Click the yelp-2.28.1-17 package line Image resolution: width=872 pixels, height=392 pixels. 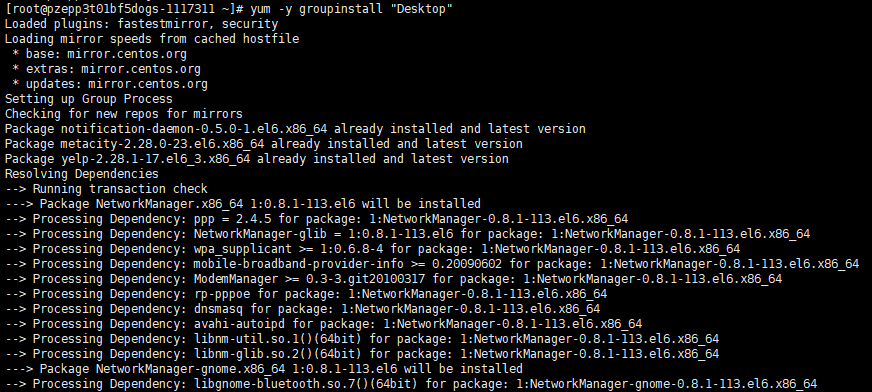click(256, 159)
